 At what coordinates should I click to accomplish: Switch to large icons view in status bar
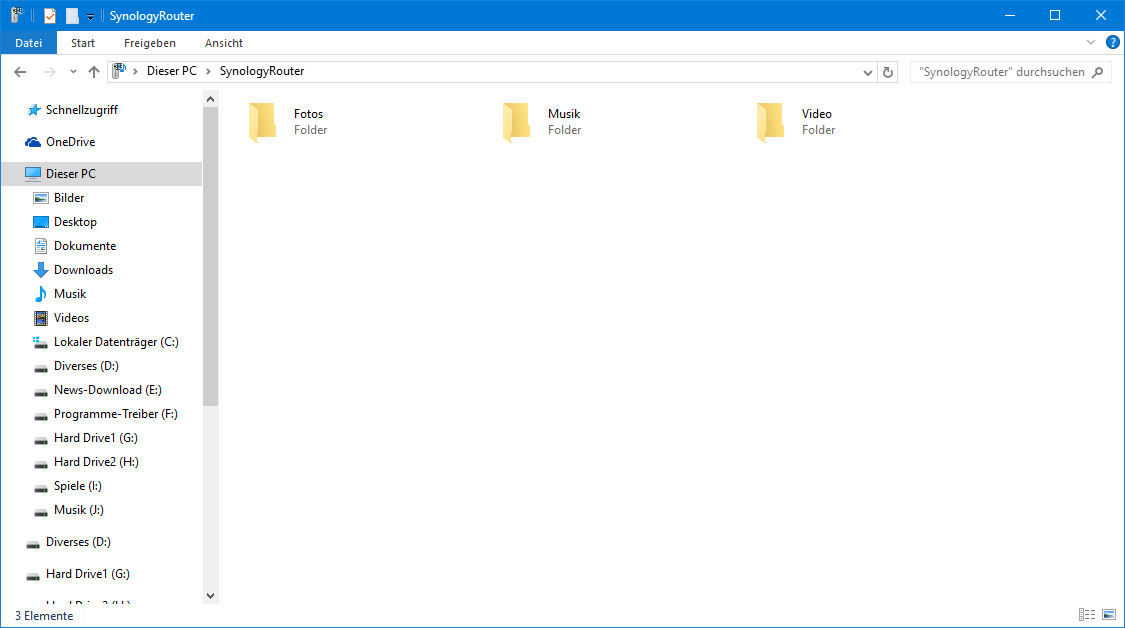(x=1109, y=615)
